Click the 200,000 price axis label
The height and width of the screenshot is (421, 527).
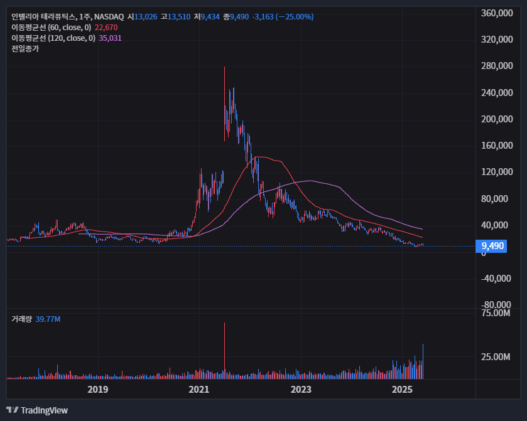(497, 119)
